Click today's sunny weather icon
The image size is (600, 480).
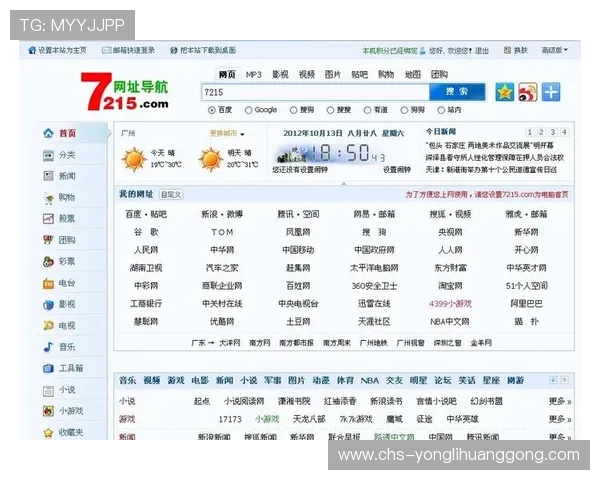[x=134, y=159]
